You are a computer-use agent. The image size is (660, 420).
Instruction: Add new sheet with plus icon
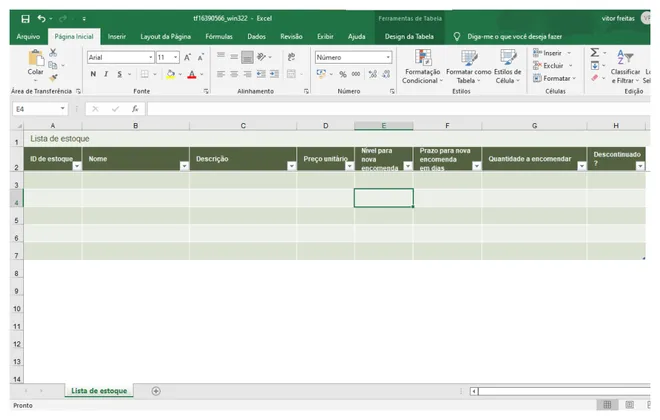click(x=156, y=391)
